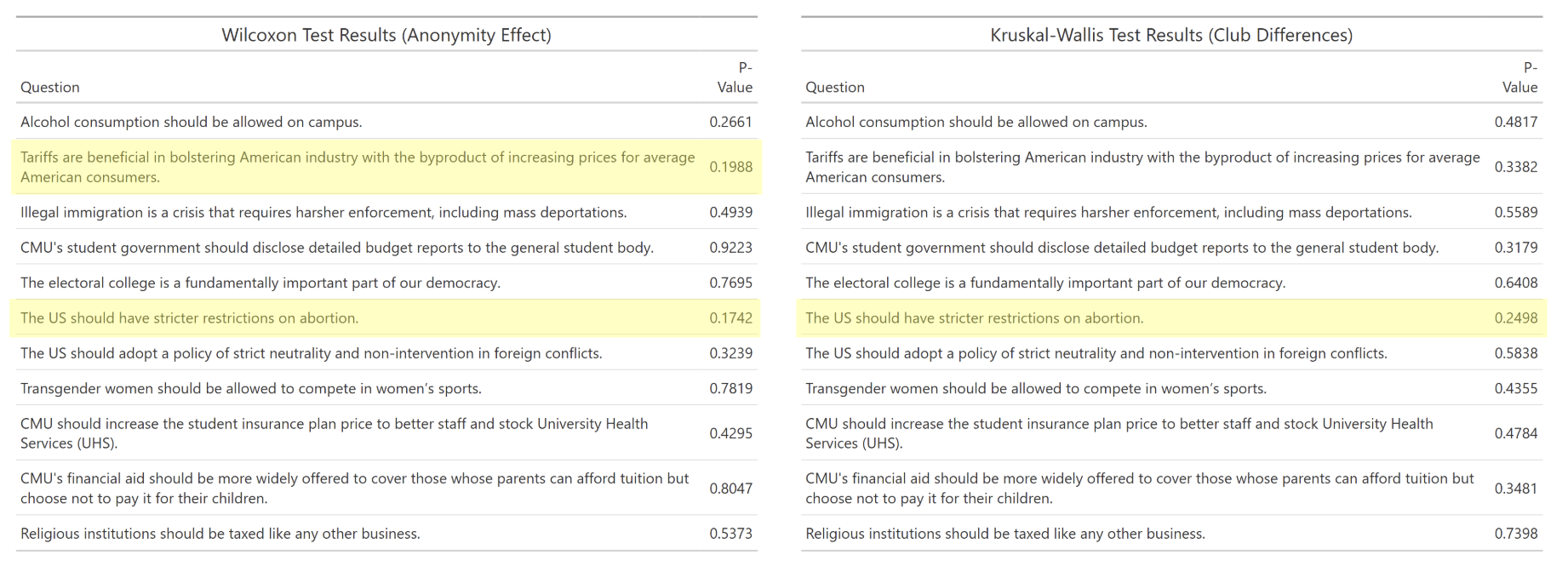Select alcohol consumption row in Wilcoxon table
Viewport: 1568px width, 572px height.
tap(386, 122)
